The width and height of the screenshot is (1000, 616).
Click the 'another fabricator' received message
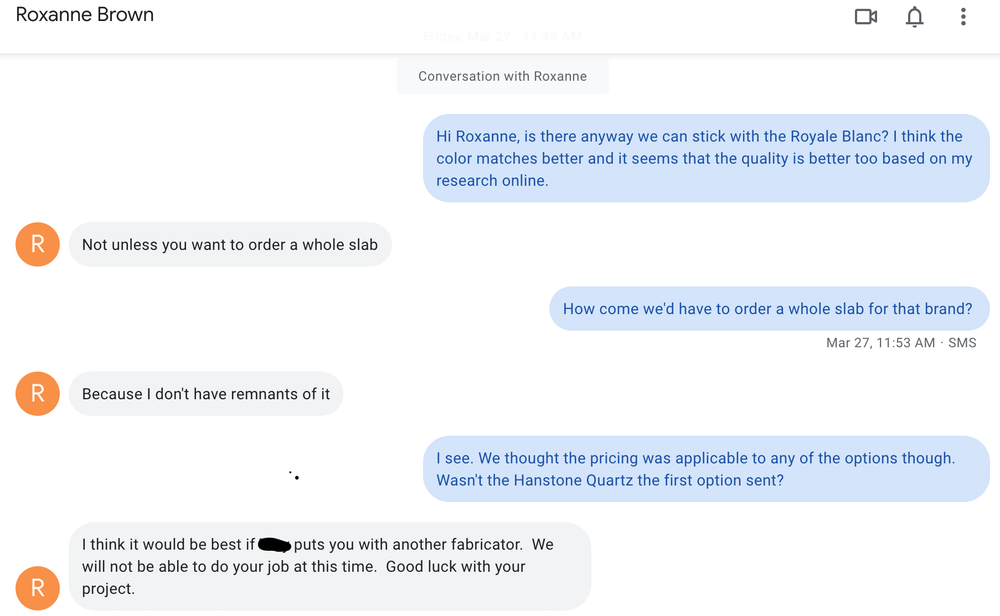tap(330, 566)
